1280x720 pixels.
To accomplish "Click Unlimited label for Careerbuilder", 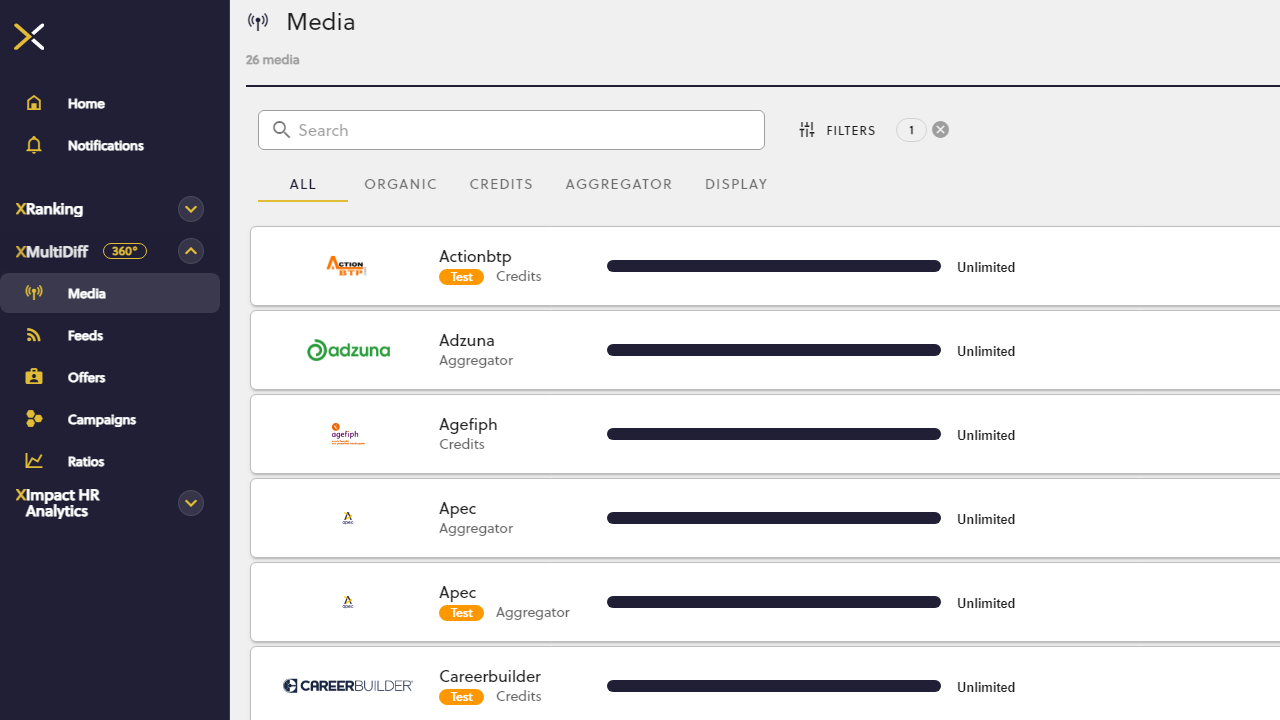I will 986,687.
